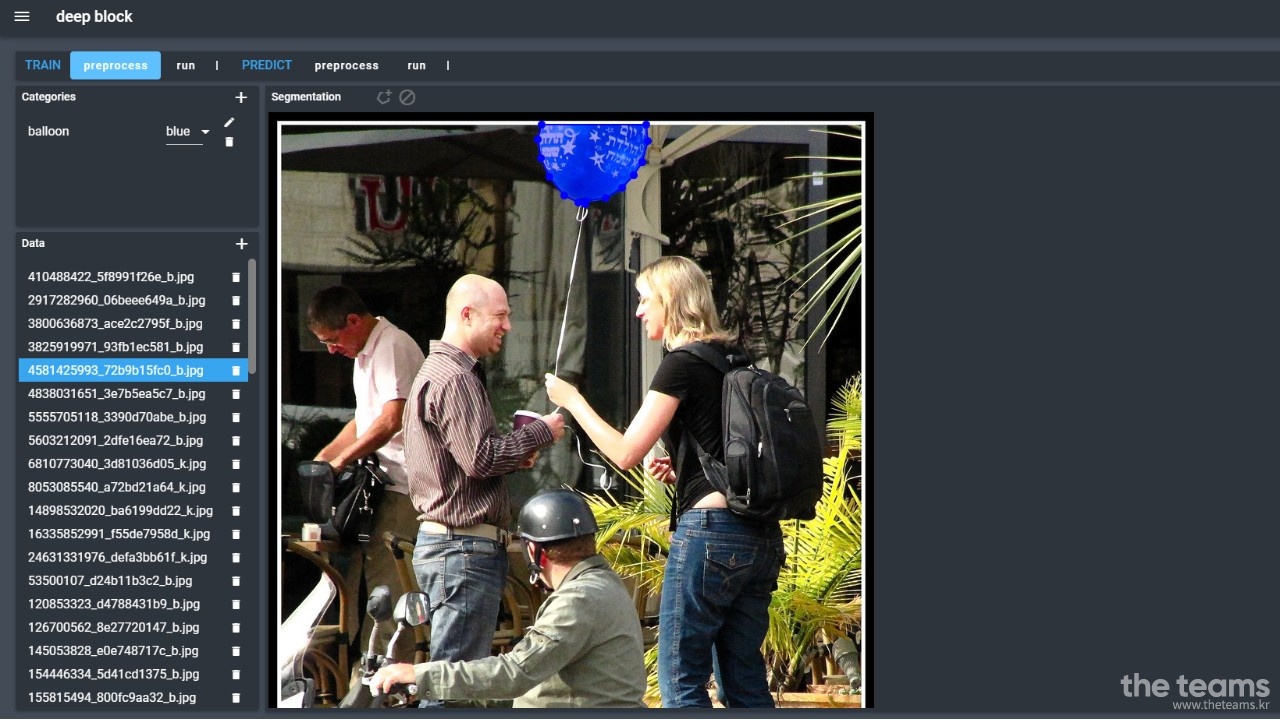Click the cancel segmentation circle-slash icon
This screenshot has width=1280, height=720.
coord(407,97)
